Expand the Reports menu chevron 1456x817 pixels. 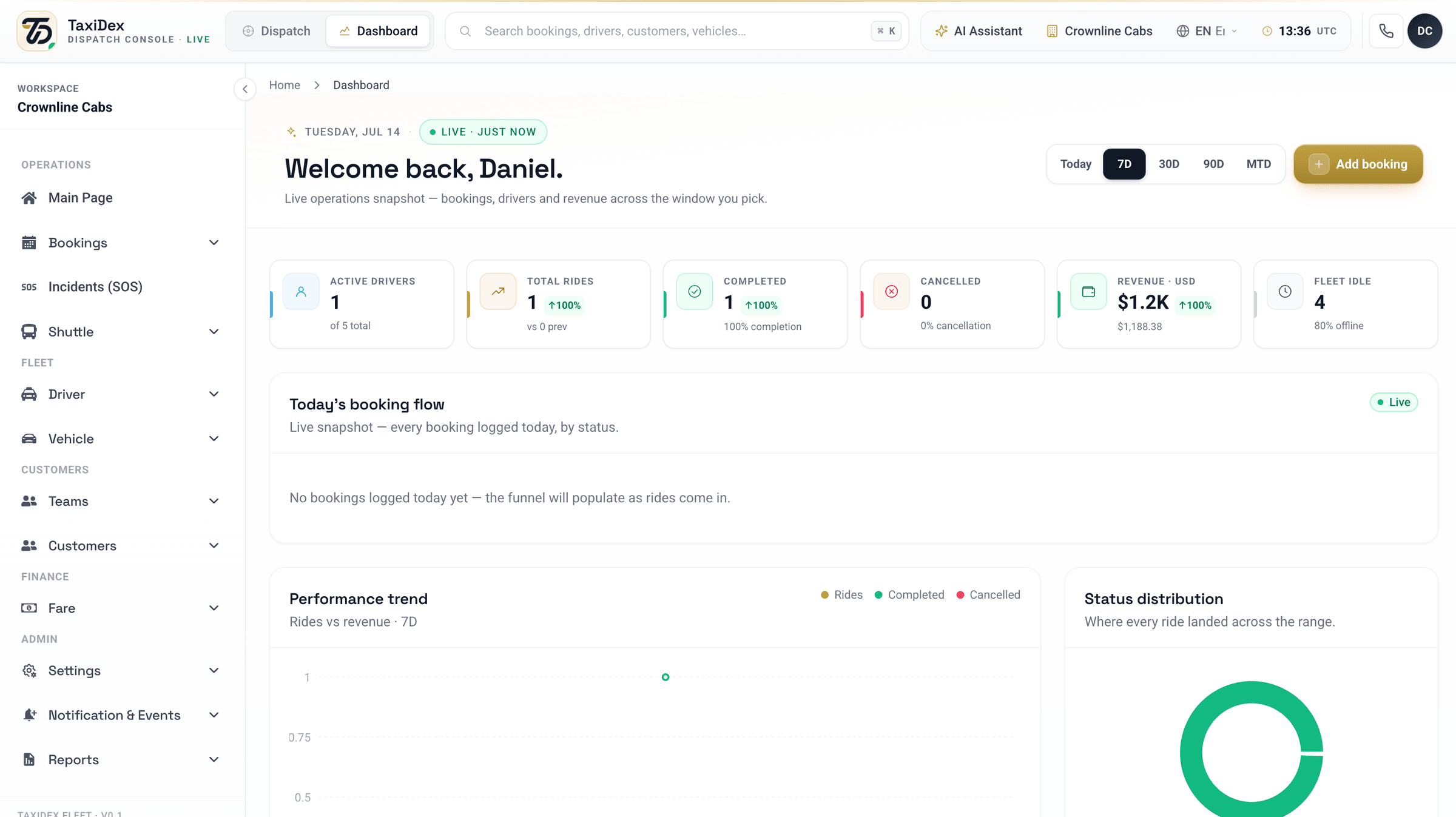[214, 759]
